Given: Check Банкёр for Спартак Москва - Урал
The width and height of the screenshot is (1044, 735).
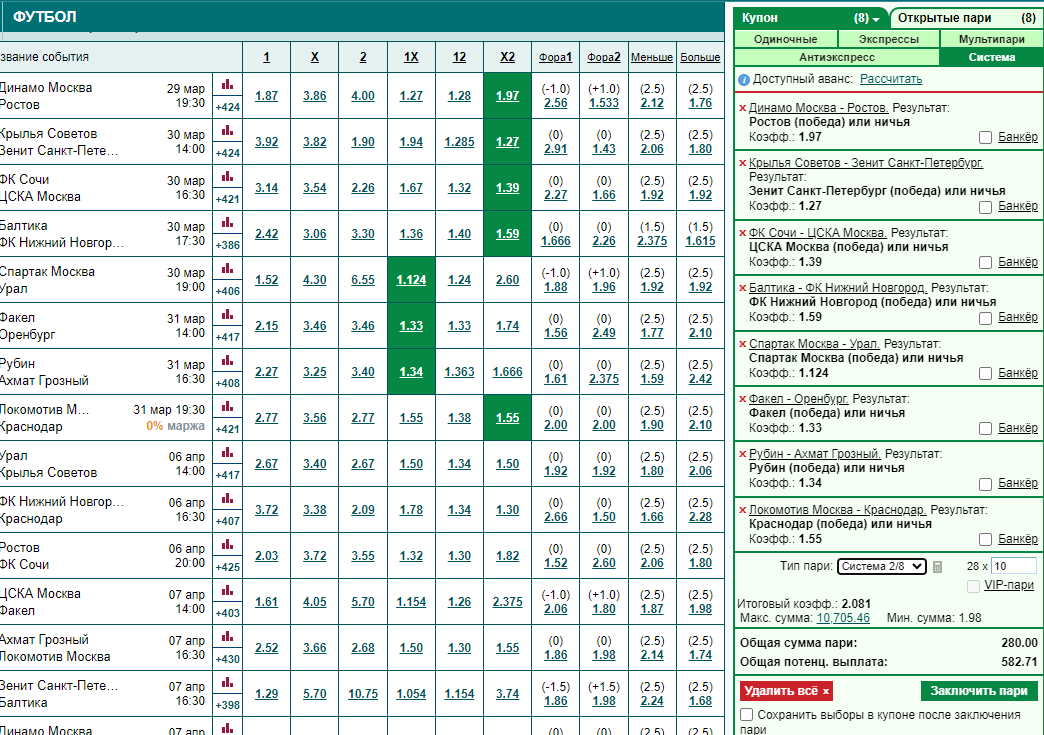Looking at the screenshot, I should pos(985,373).
